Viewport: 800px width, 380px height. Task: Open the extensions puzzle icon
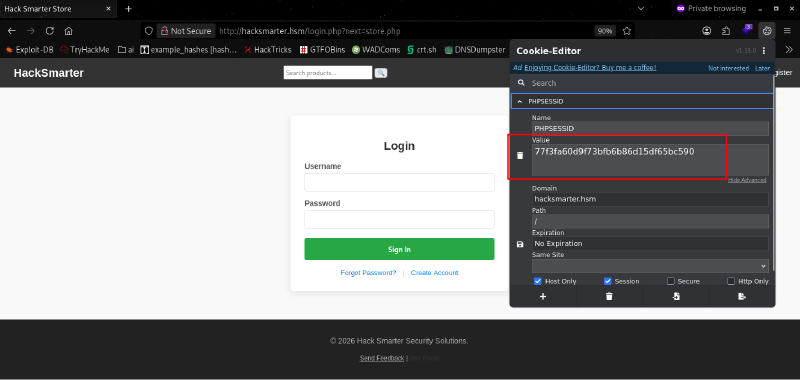click(726, 31)
